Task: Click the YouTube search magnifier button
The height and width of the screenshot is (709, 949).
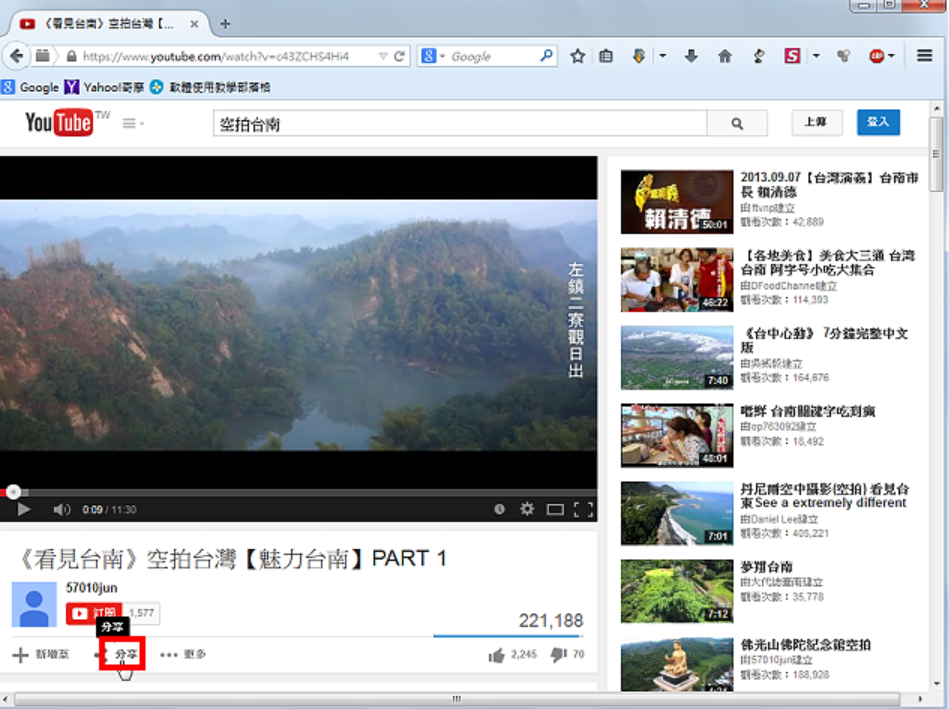Action: pyautogui.click(x=737, y=124)
